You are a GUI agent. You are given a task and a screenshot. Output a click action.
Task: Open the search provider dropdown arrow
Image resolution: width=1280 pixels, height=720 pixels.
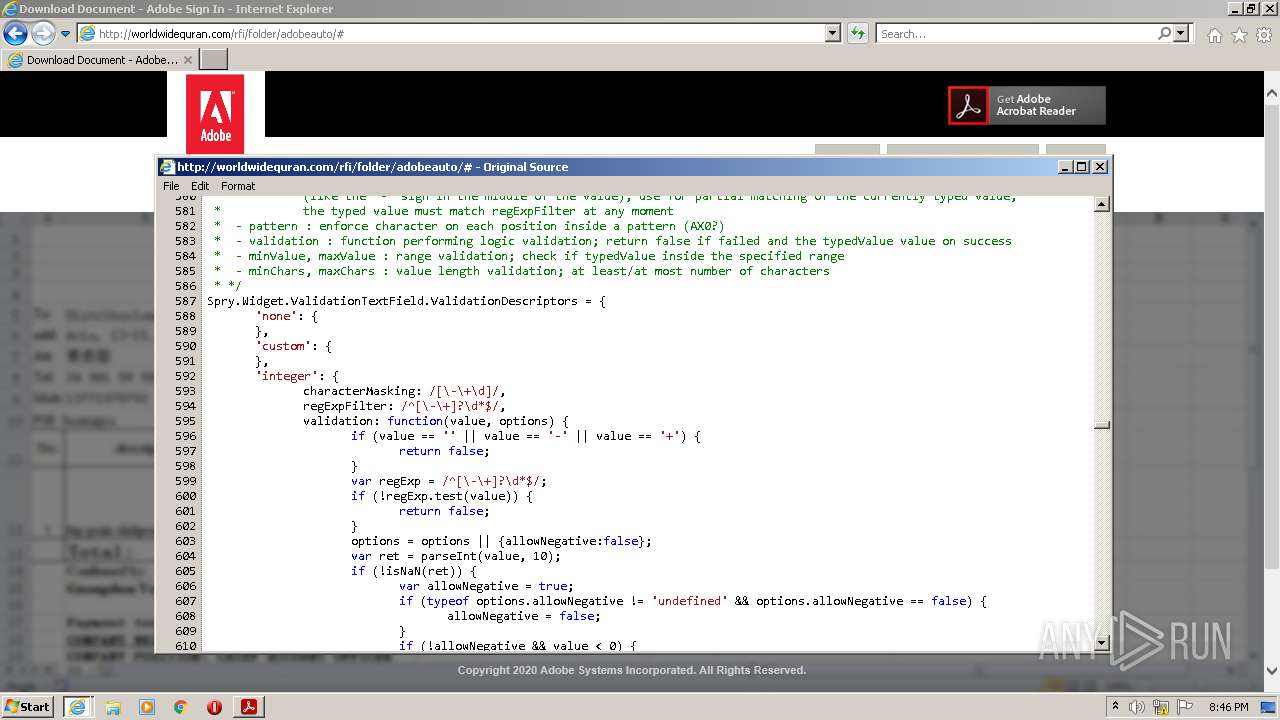(1182, 33)
